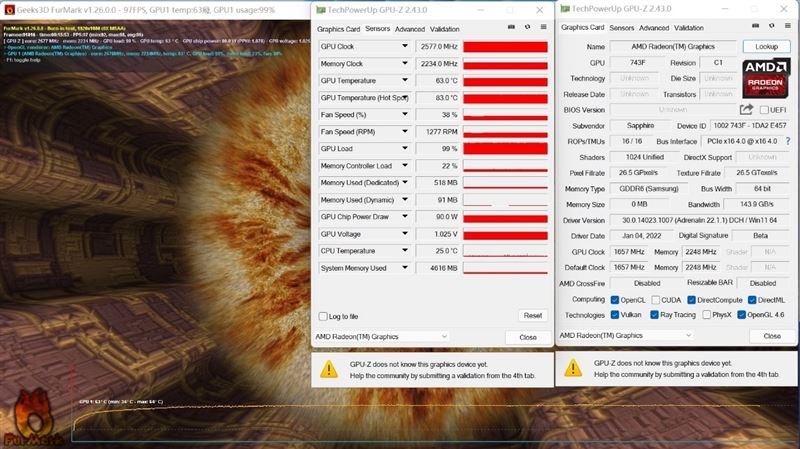Viewport: 800px width, 449px height.
Task: Switch to Sensors tab in Graphics Card window
Action: [x=621, y=28]
